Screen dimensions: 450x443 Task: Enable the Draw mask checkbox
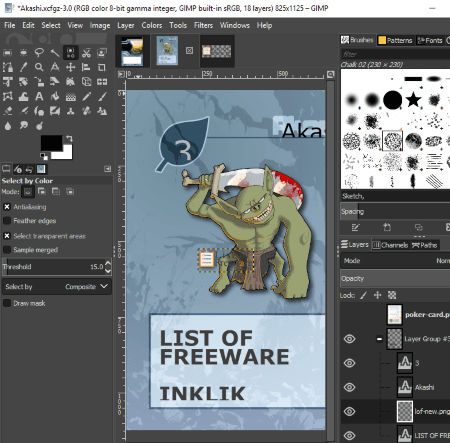pos(7,303)
